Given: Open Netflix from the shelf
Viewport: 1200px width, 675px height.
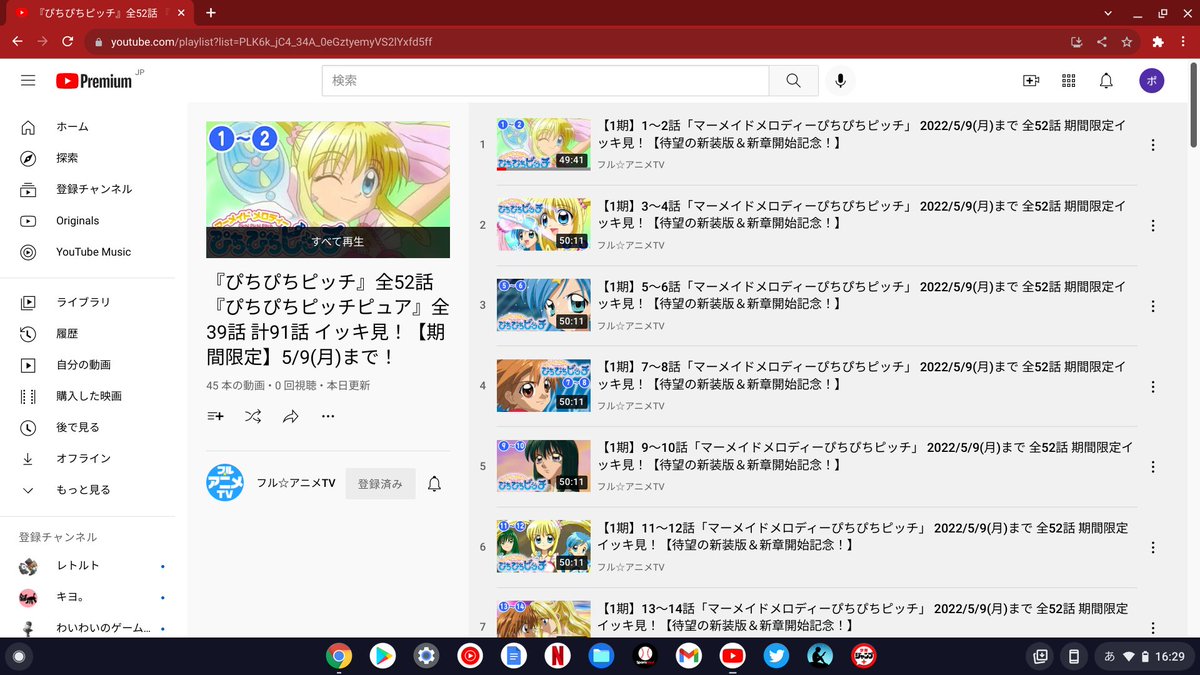Looking at the screenshot, I should tap(557, 656).
